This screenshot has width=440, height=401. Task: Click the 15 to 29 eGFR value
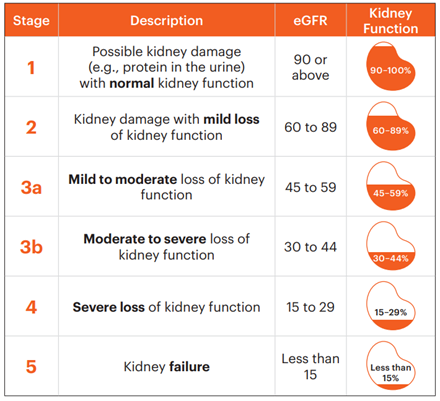point(310,307)
